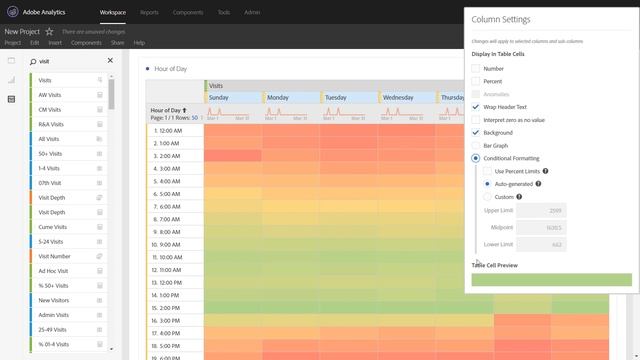Click the icon beside AW Visits

(x=100, y=95)
